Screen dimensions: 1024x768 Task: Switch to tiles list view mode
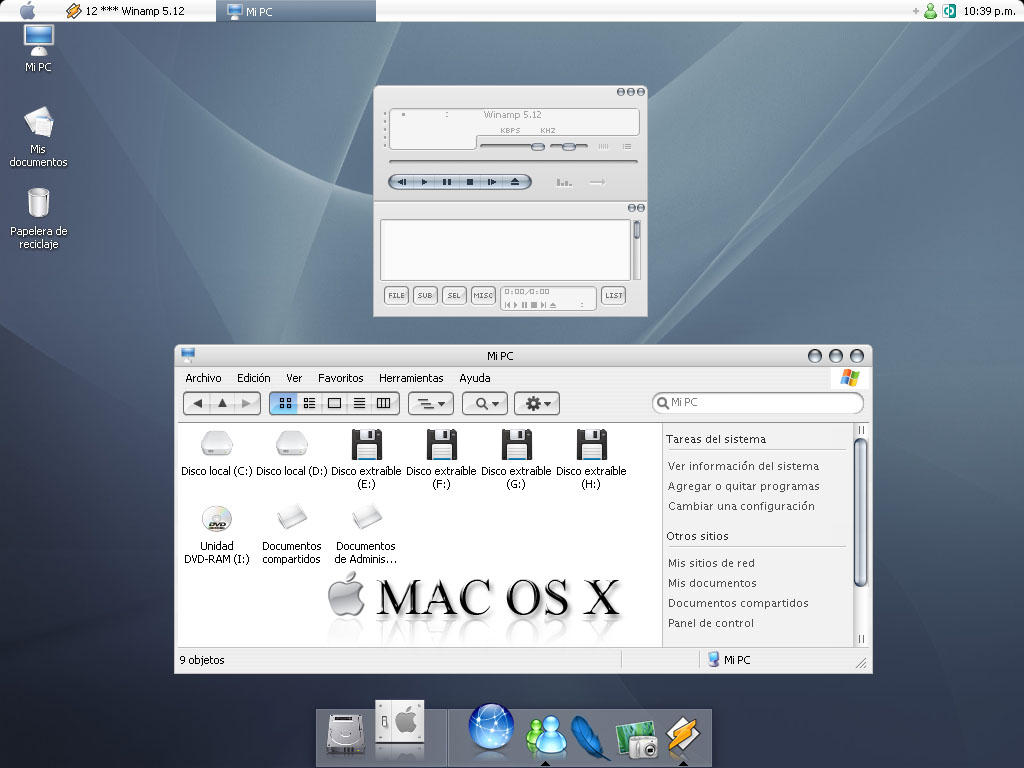tap(310, 404)
